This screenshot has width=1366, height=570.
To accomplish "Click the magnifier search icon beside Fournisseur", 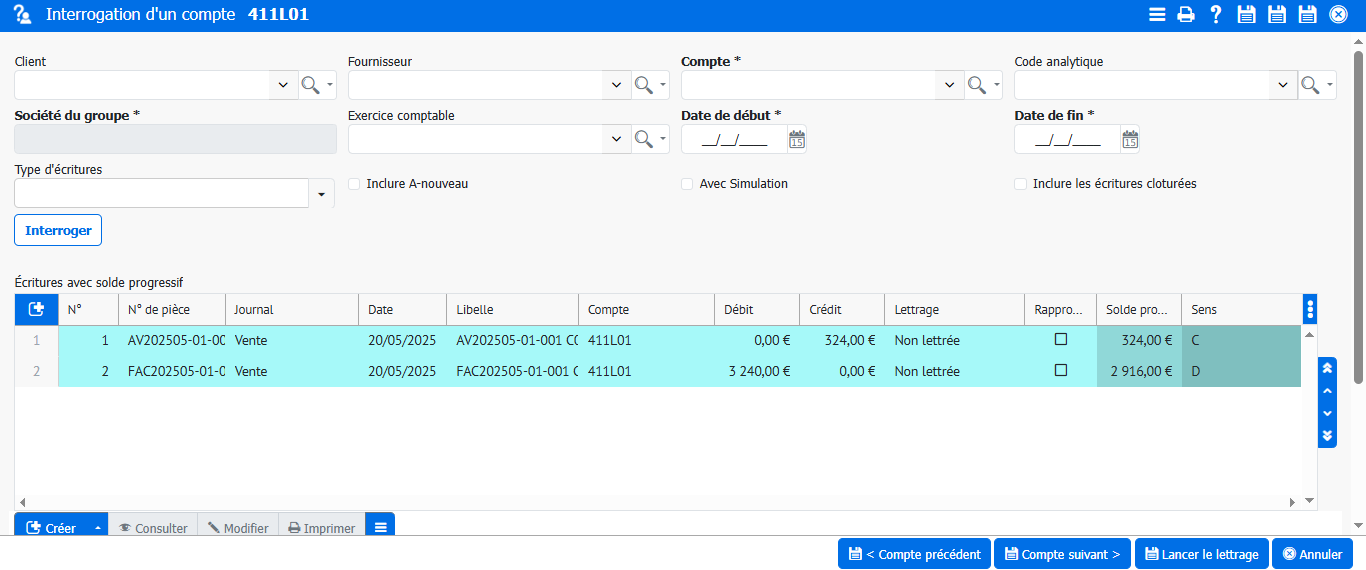I will [x=644, y=85].
